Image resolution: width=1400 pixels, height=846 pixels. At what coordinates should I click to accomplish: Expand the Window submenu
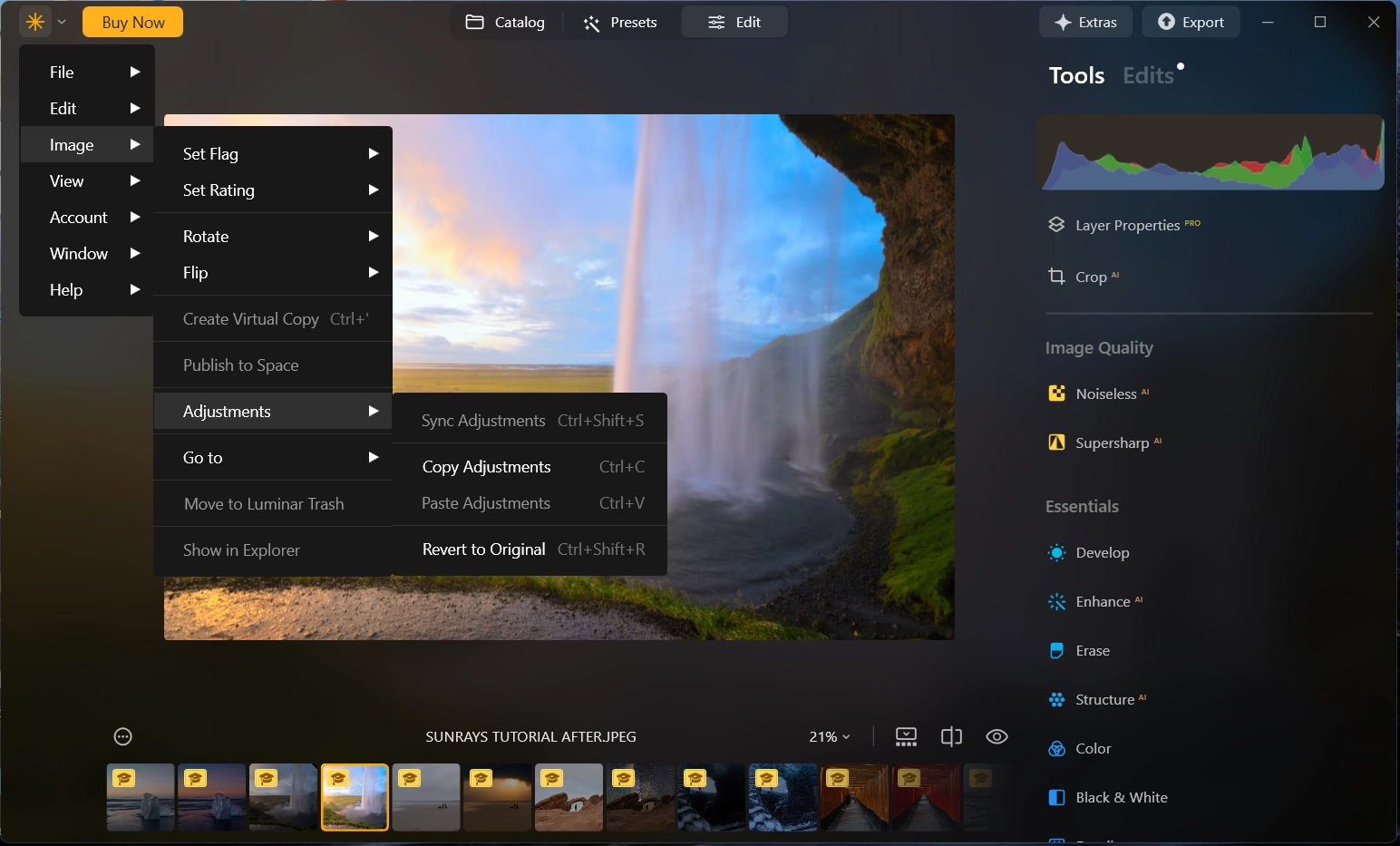[88, 253]
